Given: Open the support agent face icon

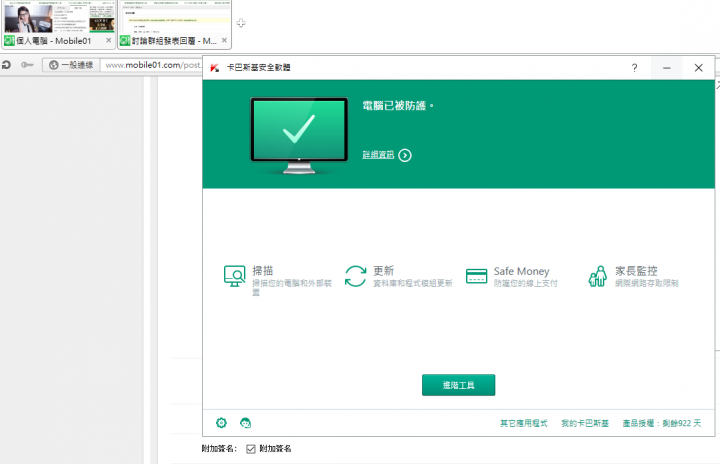Looking at the screenshot, I should (245, 423).
